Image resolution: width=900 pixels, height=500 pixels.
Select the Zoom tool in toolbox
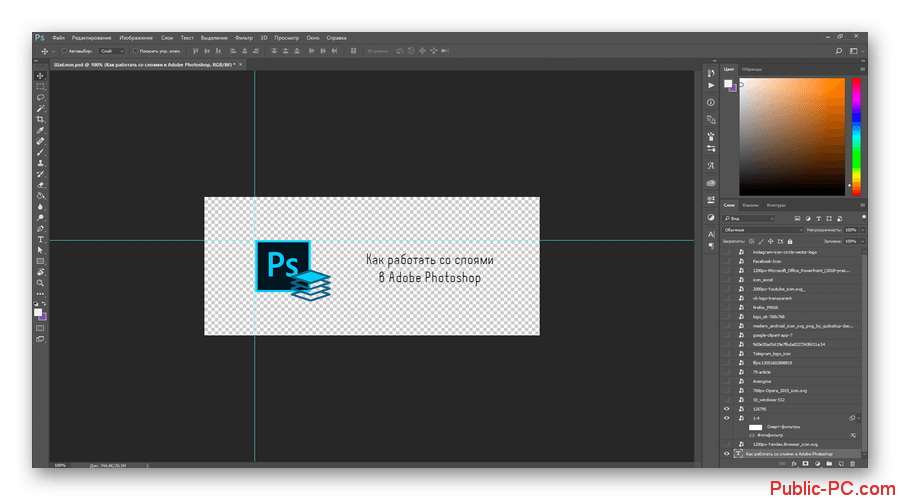40,283
